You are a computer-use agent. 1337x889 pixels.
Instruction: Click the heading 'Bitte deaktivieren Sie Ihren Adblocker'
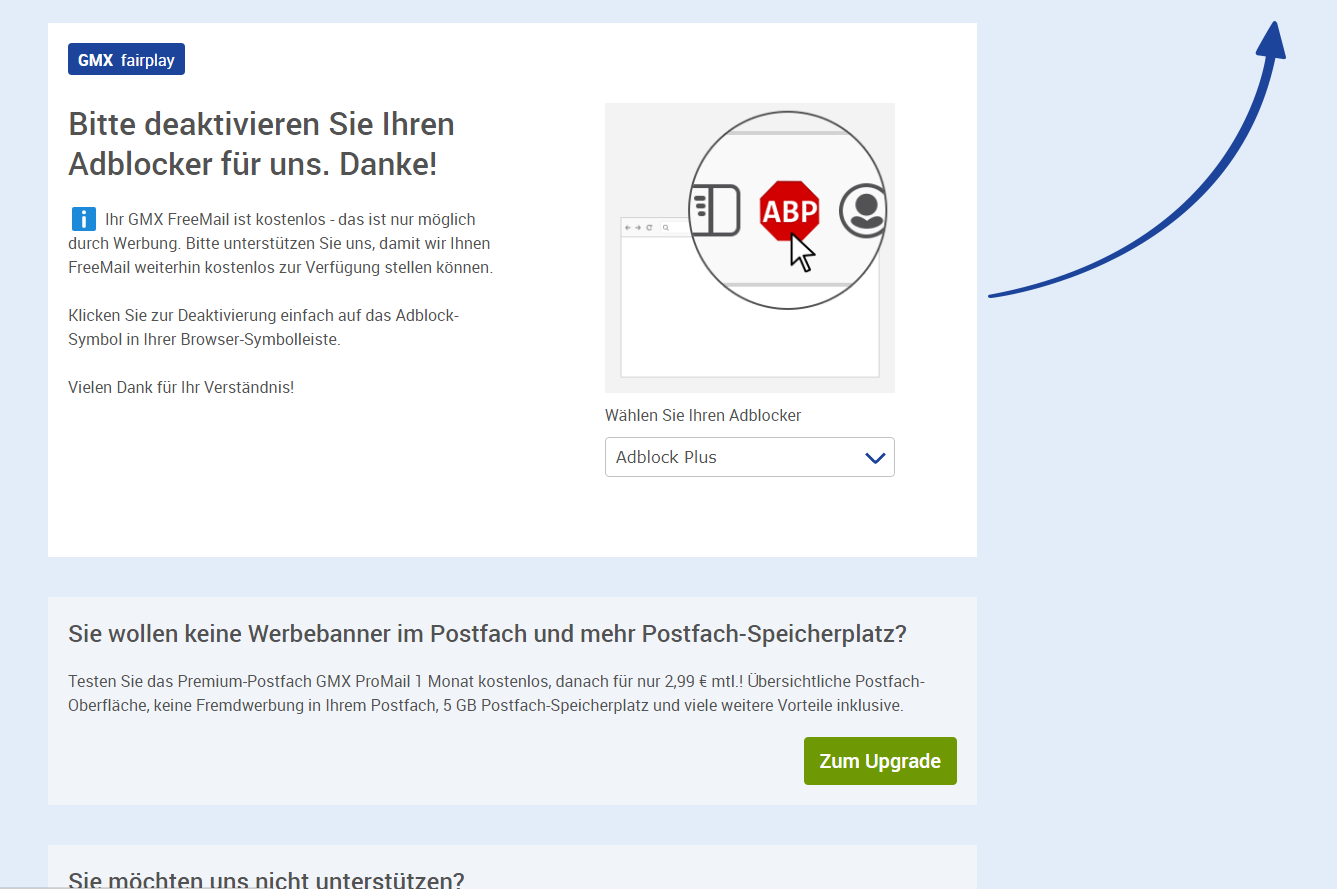(261, 144)
